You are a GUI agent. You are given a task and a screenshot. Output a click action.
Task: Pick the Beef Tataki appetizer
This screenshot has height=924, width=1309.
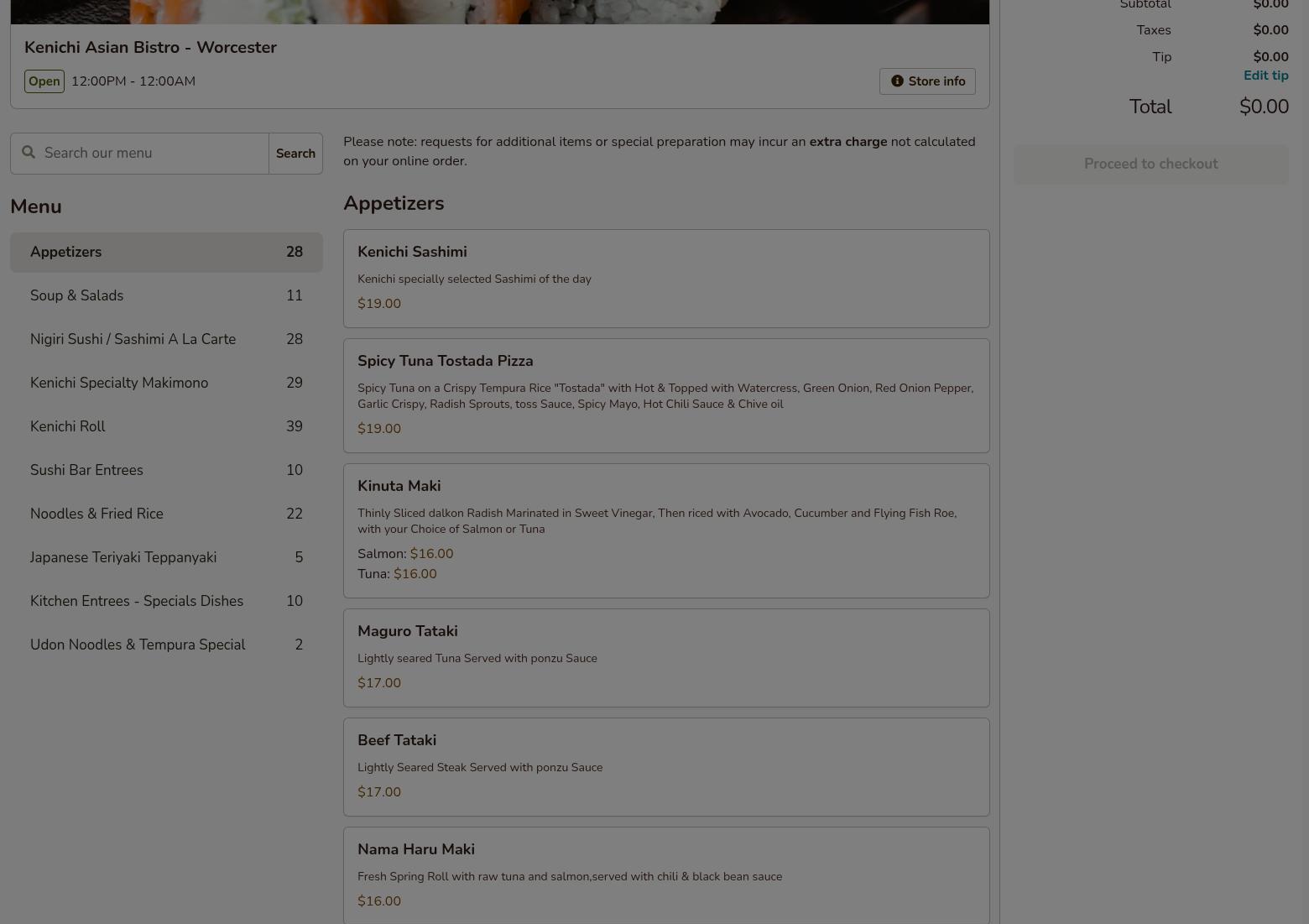coord(665,766)
